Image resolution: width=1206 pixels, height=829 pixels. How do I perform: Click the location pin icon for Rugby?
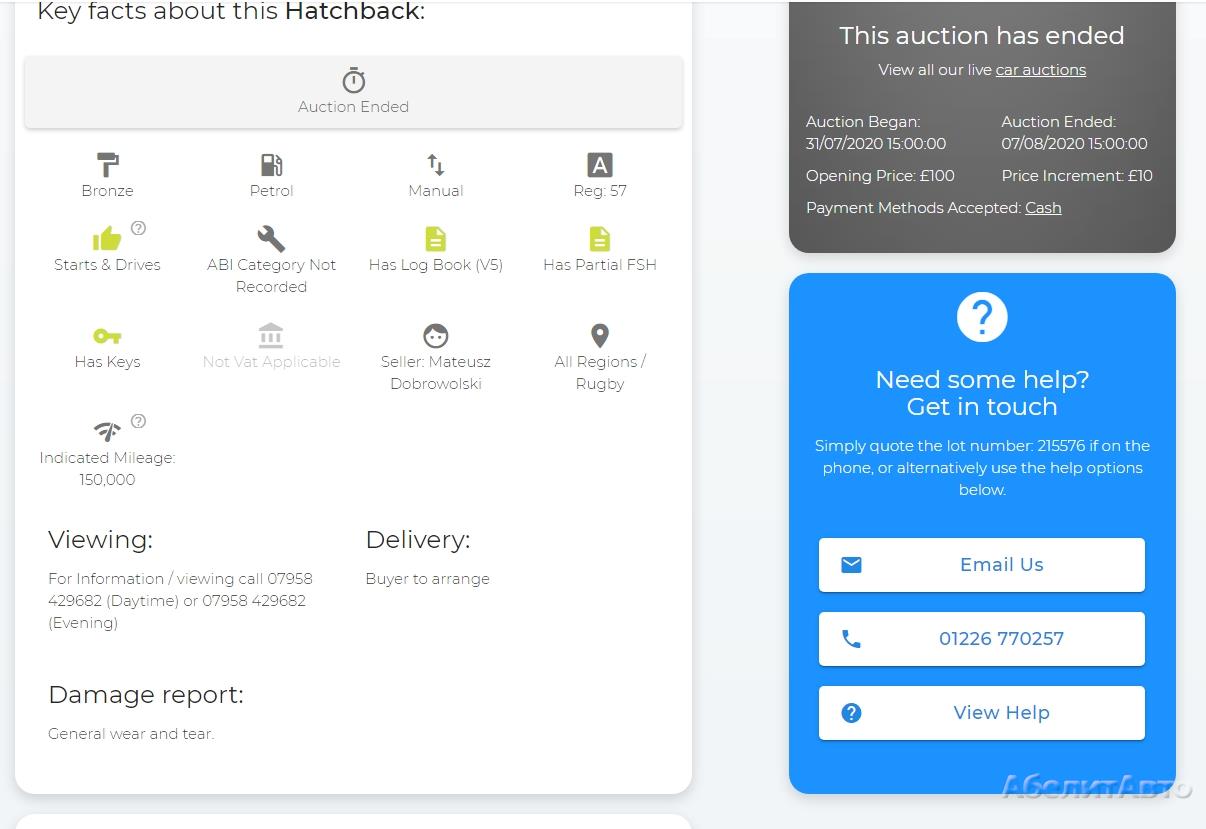[599, 335]
